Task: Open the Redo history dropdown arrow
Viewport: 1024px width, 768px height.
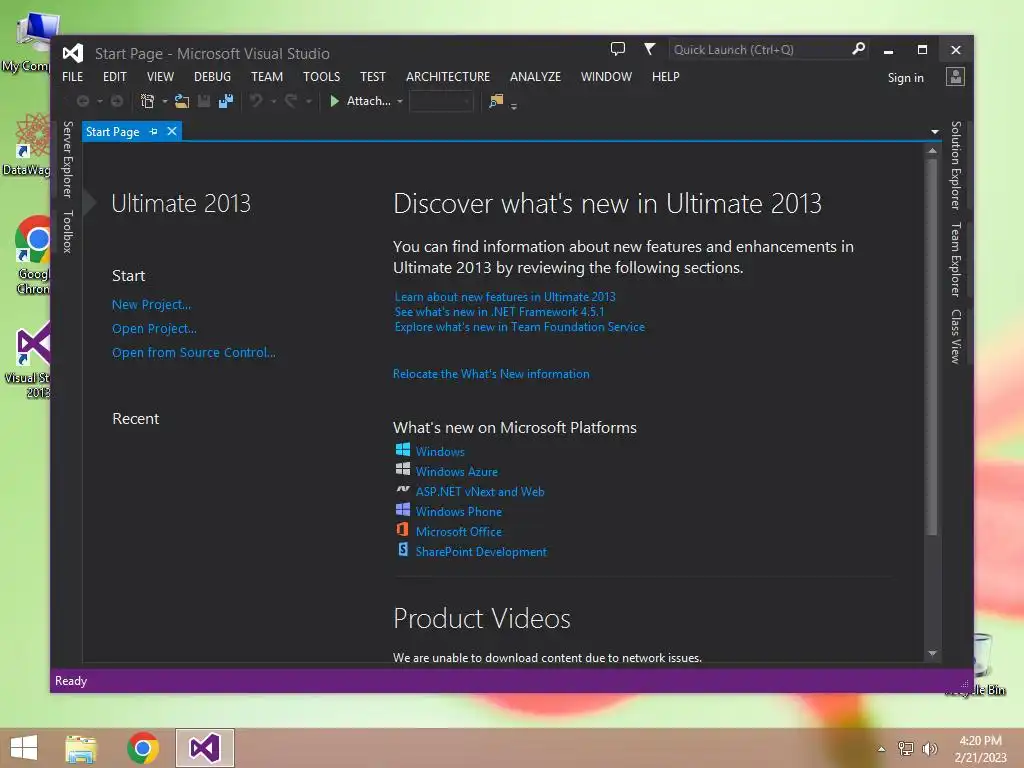Action: pos(308,102)
